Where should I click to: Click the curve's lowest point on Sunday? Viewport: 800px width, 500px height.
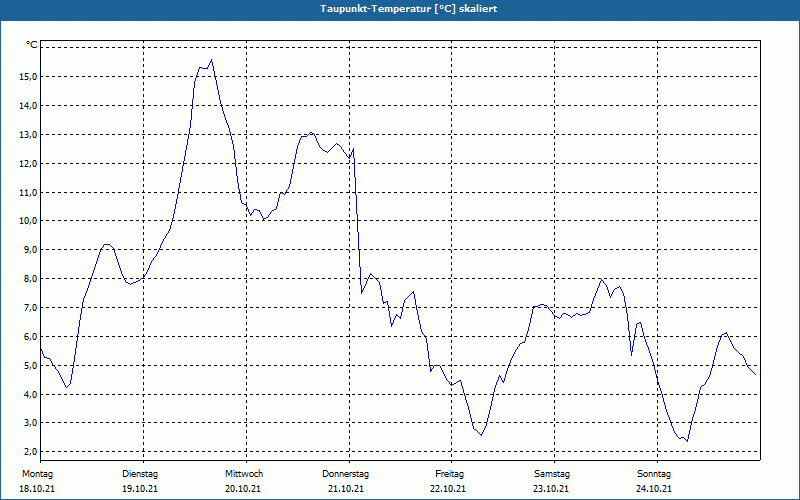pos(687,441)
